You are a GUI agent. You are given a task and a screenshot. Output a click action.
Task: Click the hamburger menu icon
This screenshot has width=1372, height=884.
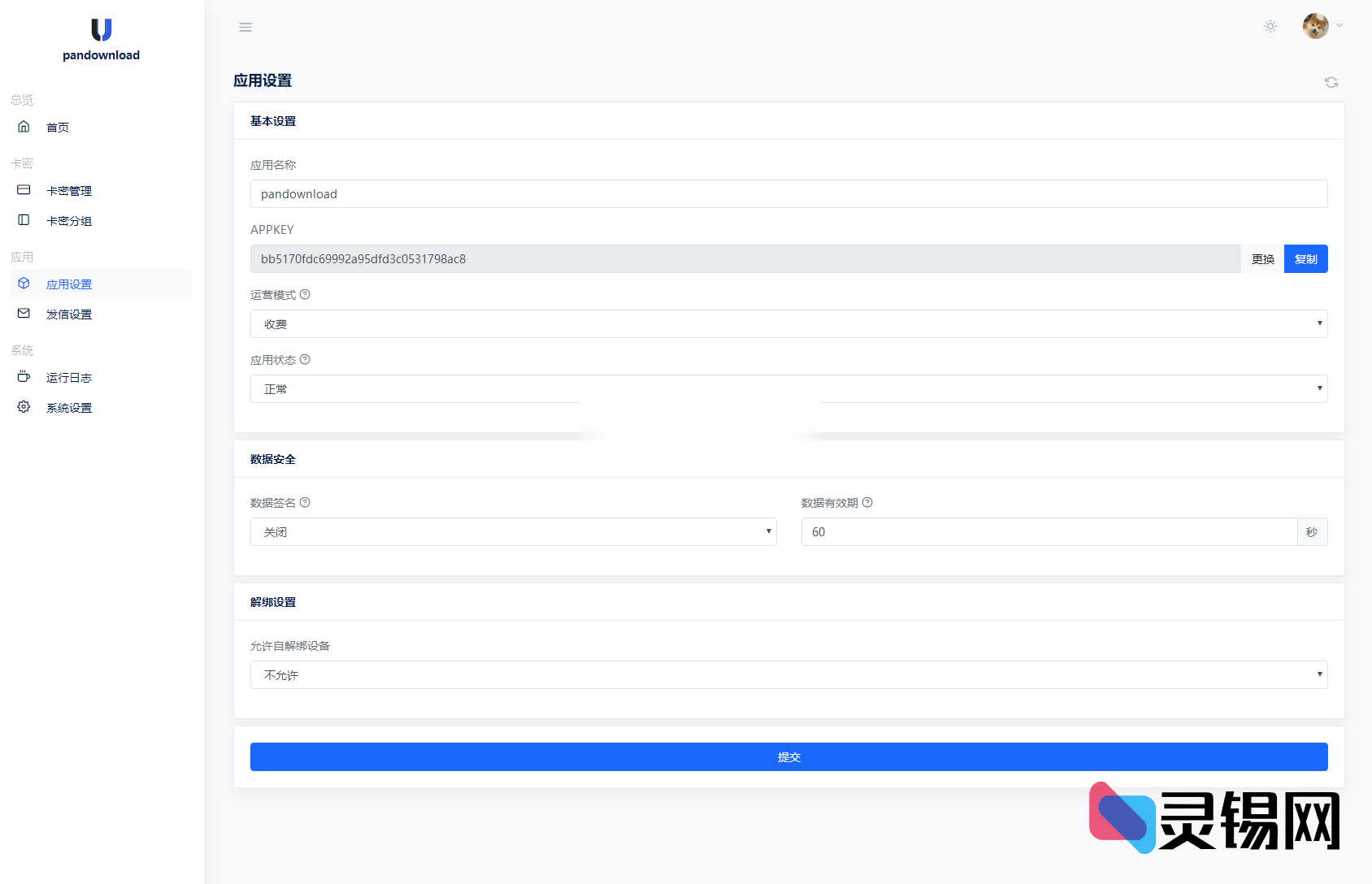coord(245,28)
